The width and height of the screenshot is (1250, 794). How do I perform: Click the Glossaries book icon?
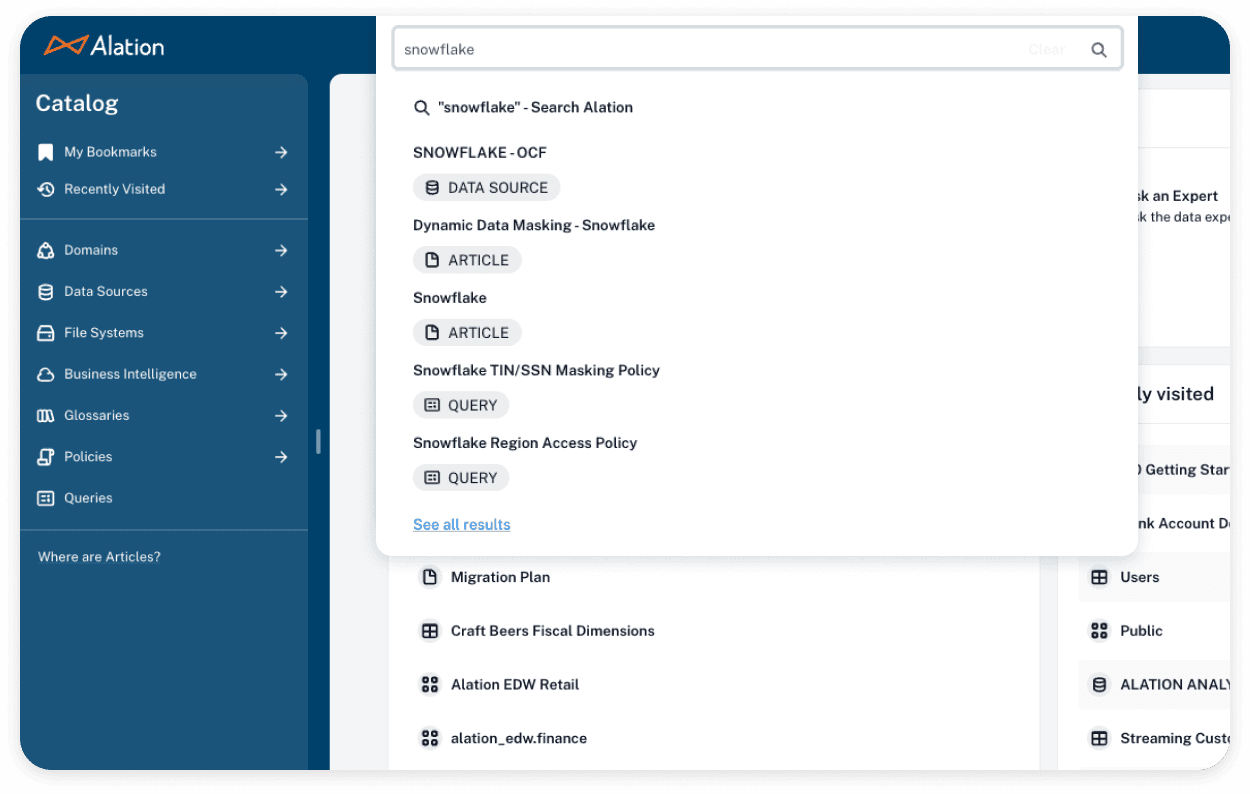pyautogui.click(x=45, y=415)
